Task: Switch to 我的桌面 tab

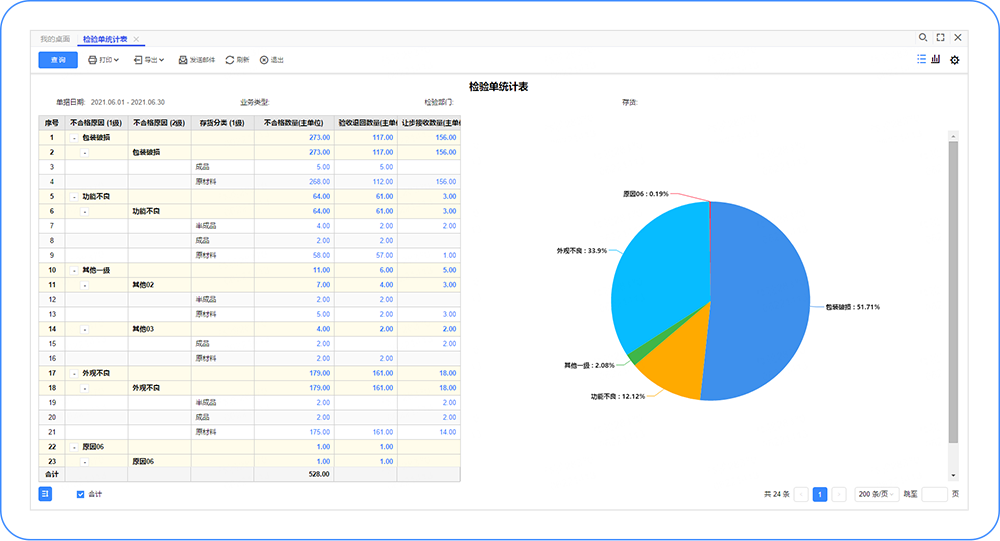Action: (x=56, y=38)
